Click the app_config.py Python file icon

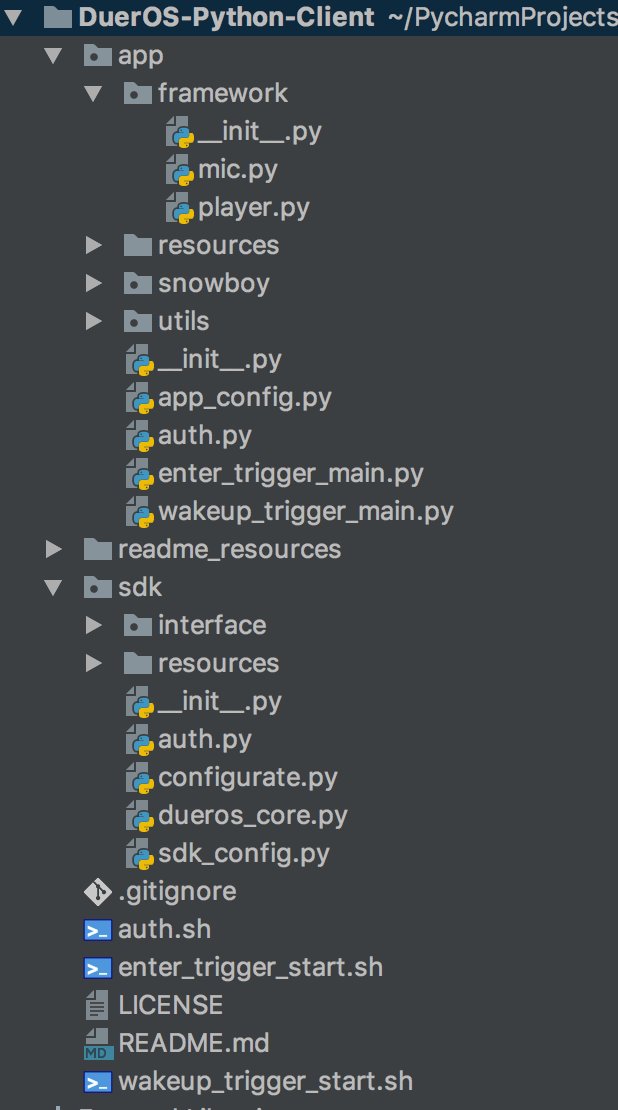click(x=140, y=399)
